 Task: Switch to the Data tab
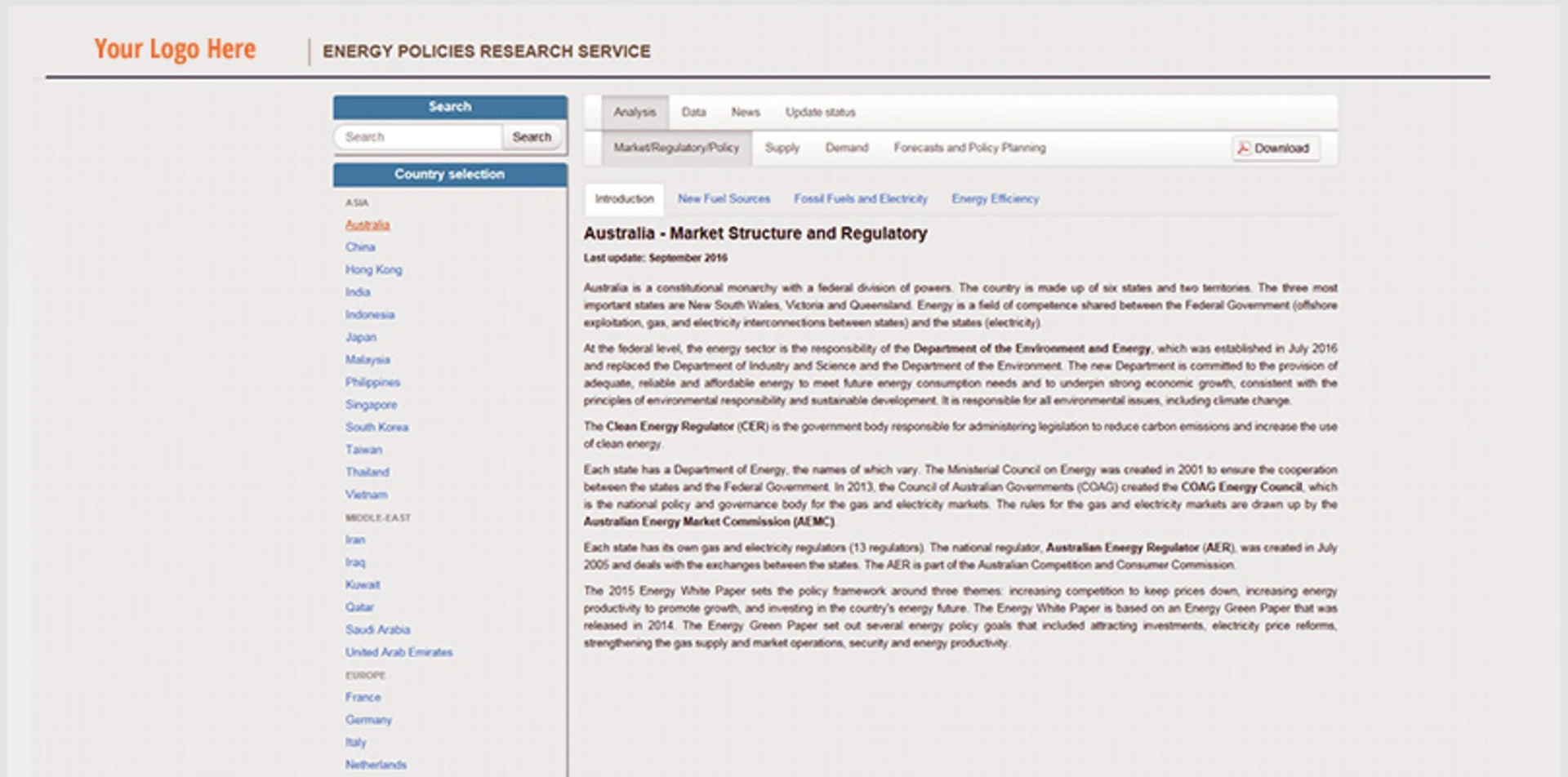[x=693, y=112]
